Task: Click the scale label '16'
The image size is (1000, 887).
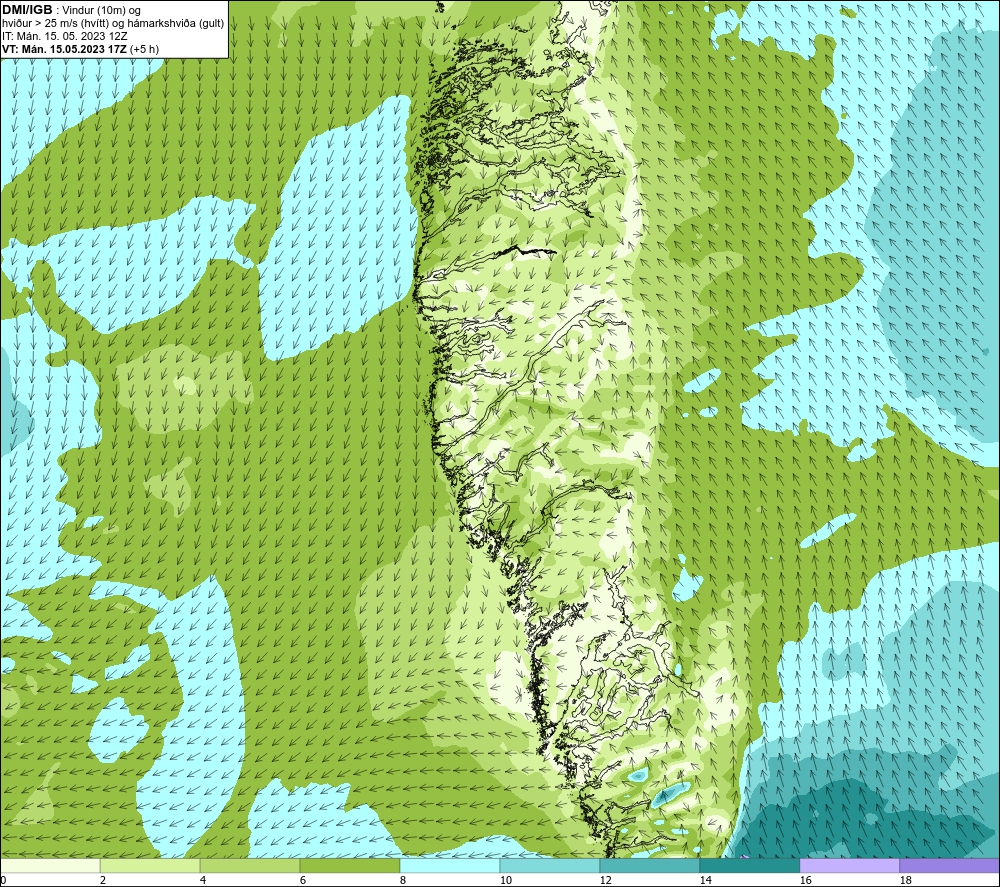Action: (805, 880)
